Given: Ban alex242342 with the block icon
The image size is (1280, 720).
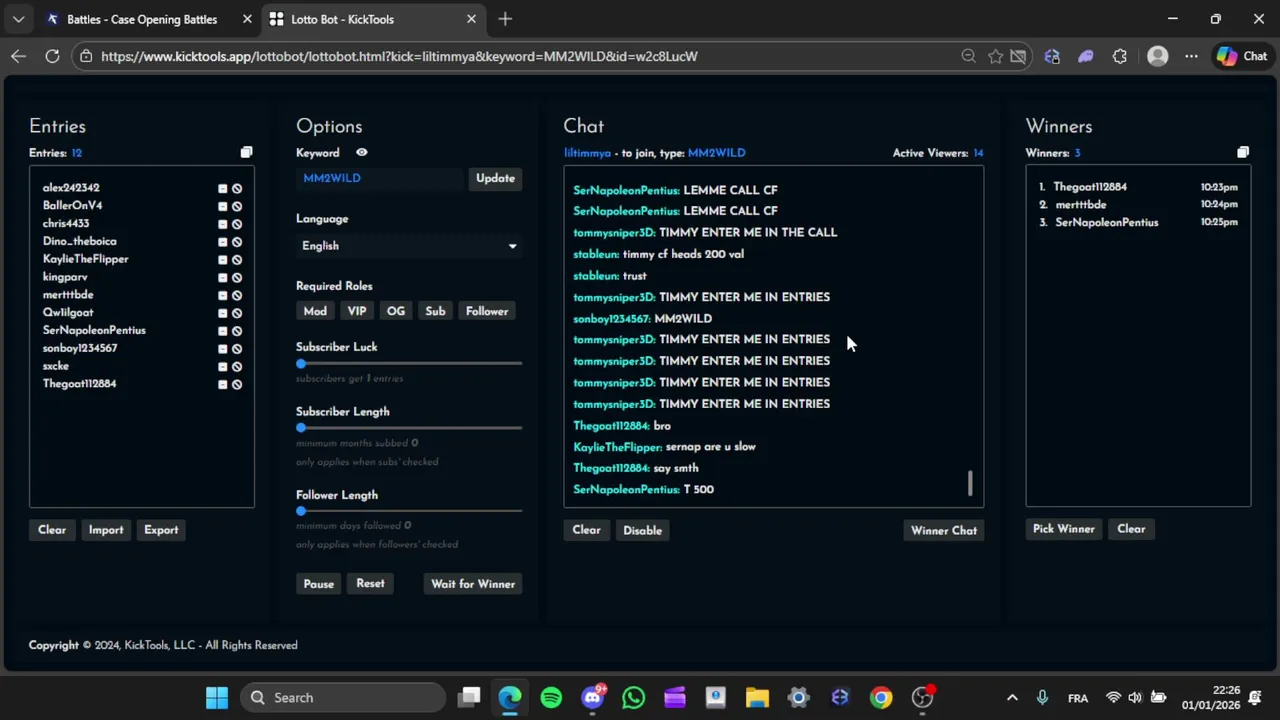Looking at the screenshot, I should 237,188.
